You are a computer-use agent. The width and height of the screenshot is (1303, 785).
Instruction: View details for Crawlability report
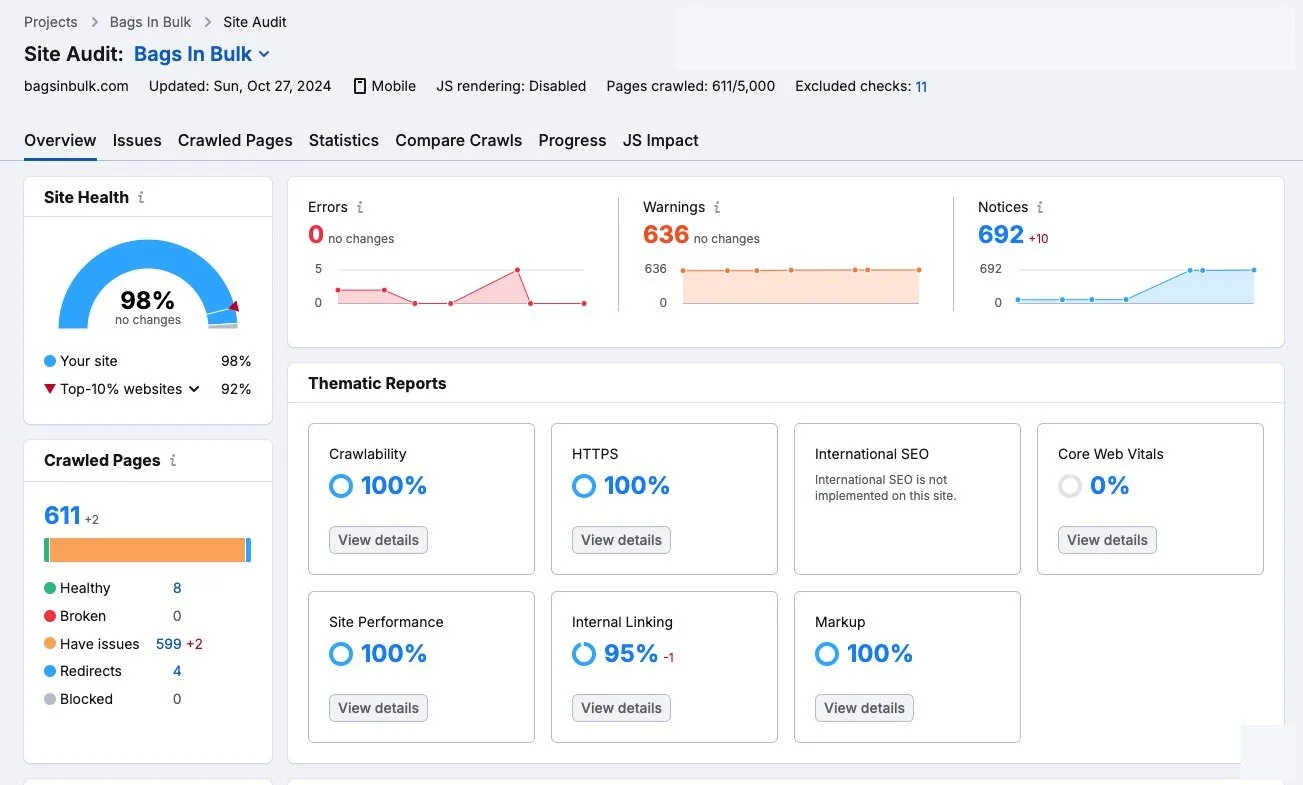[378, 540]
